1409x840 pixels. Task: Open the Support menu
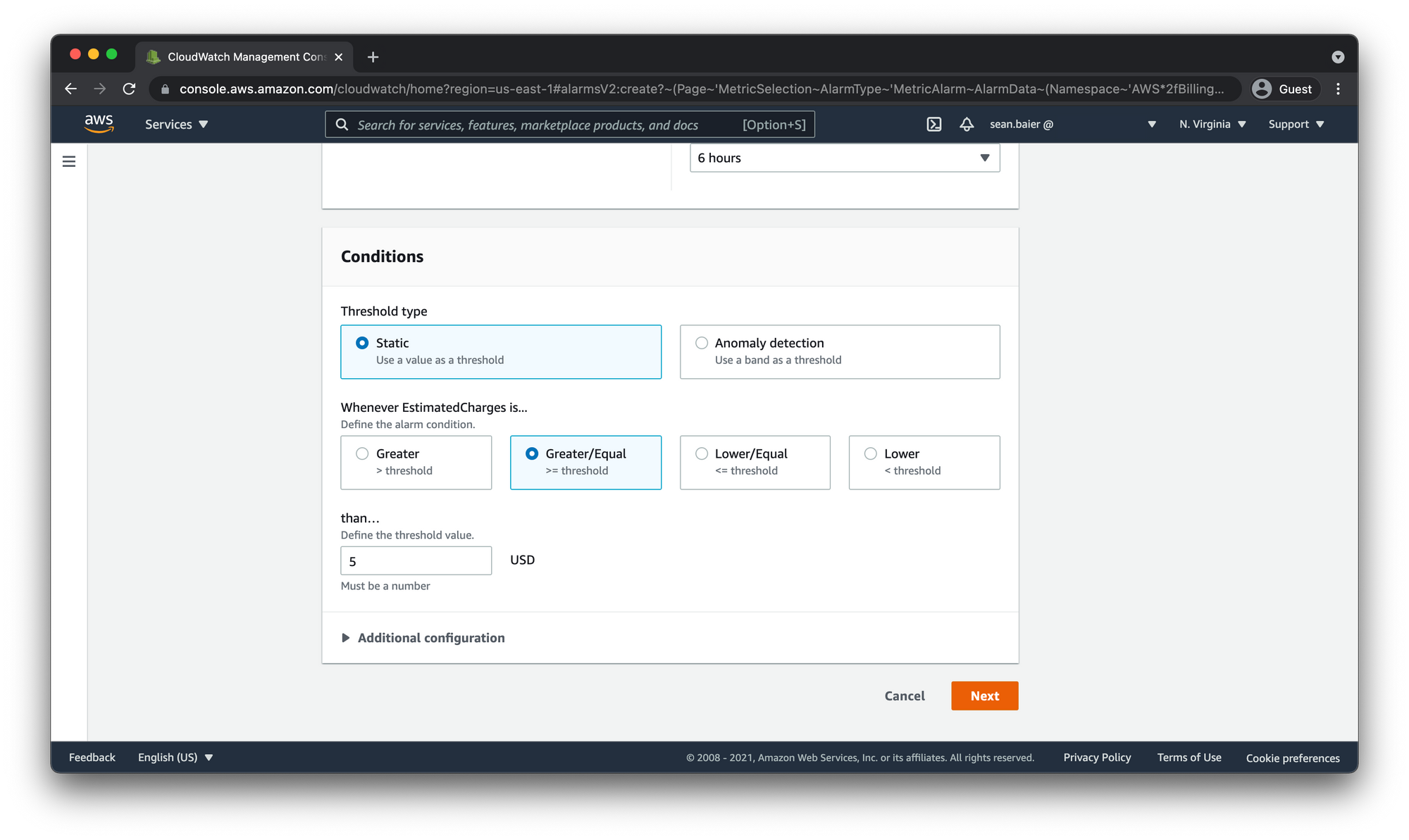pyautogui.click(x=1296, y=125)
